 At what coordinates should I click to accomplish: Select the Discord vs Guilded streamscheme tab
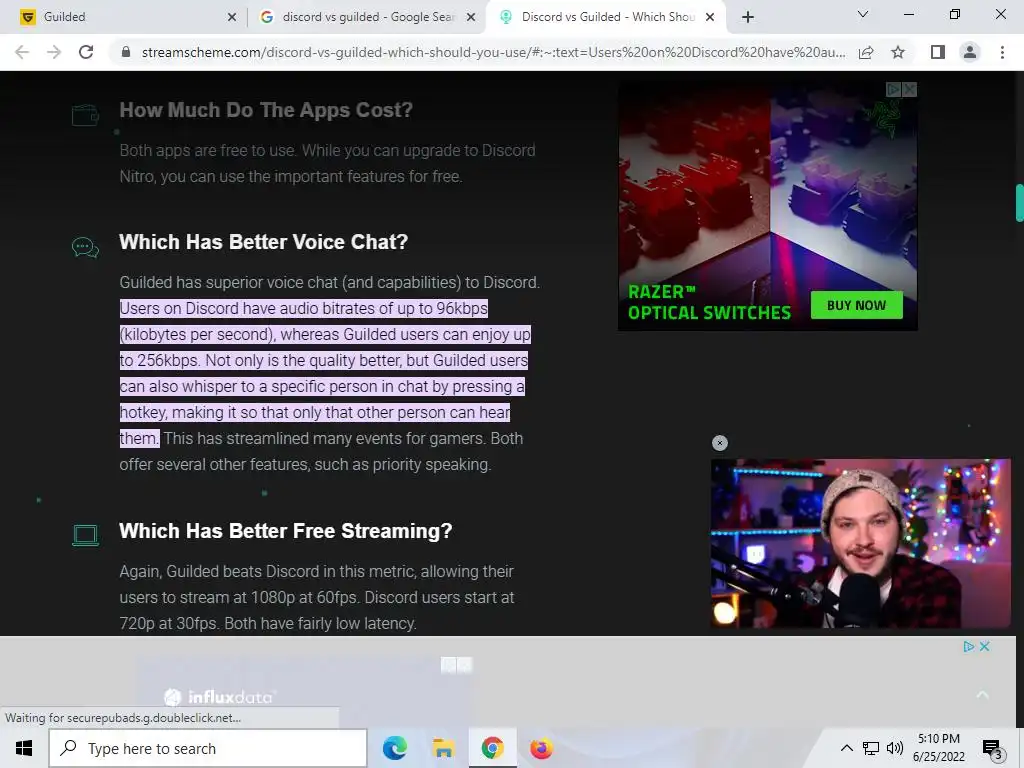605,17
